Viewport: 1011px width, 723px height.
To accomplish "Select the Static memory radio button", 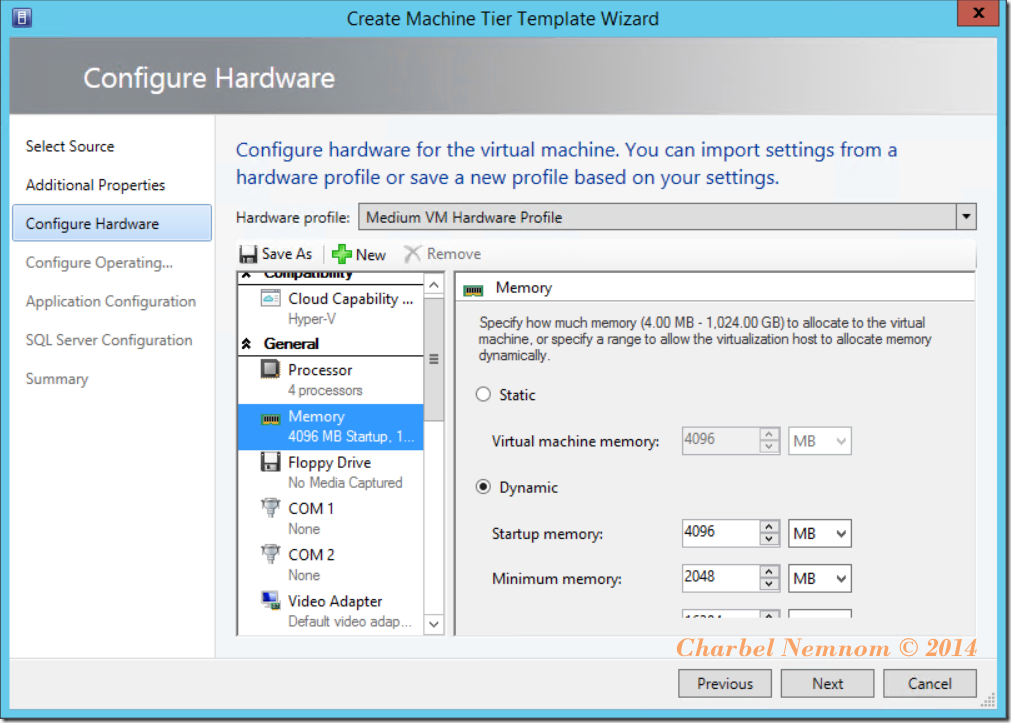I will [x=483, y=394].
